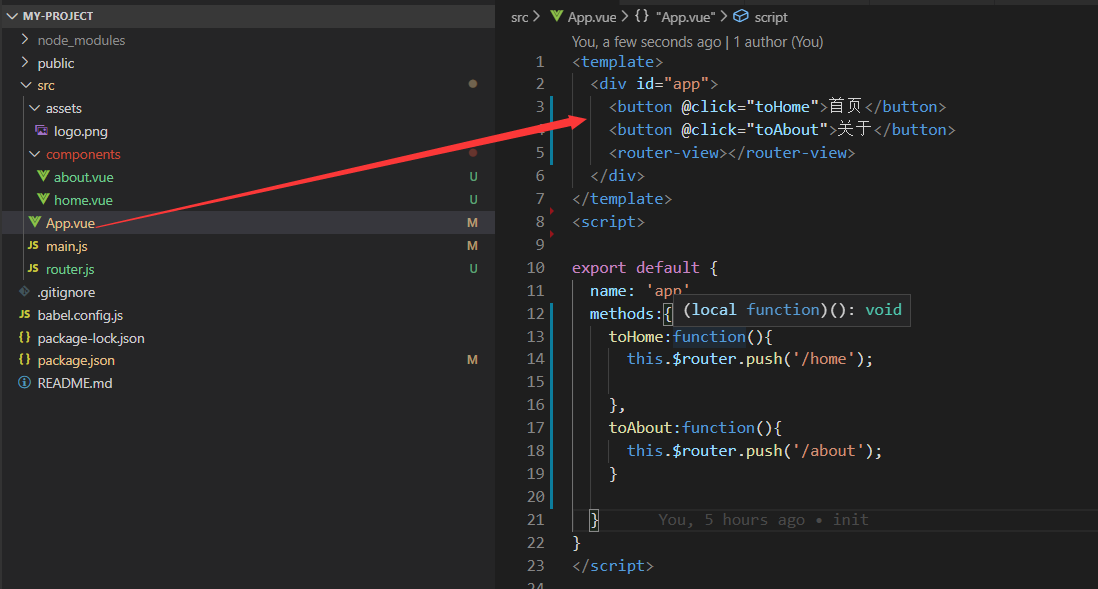
Task: Click the git icon beside .gitignore
Action: 25,291
